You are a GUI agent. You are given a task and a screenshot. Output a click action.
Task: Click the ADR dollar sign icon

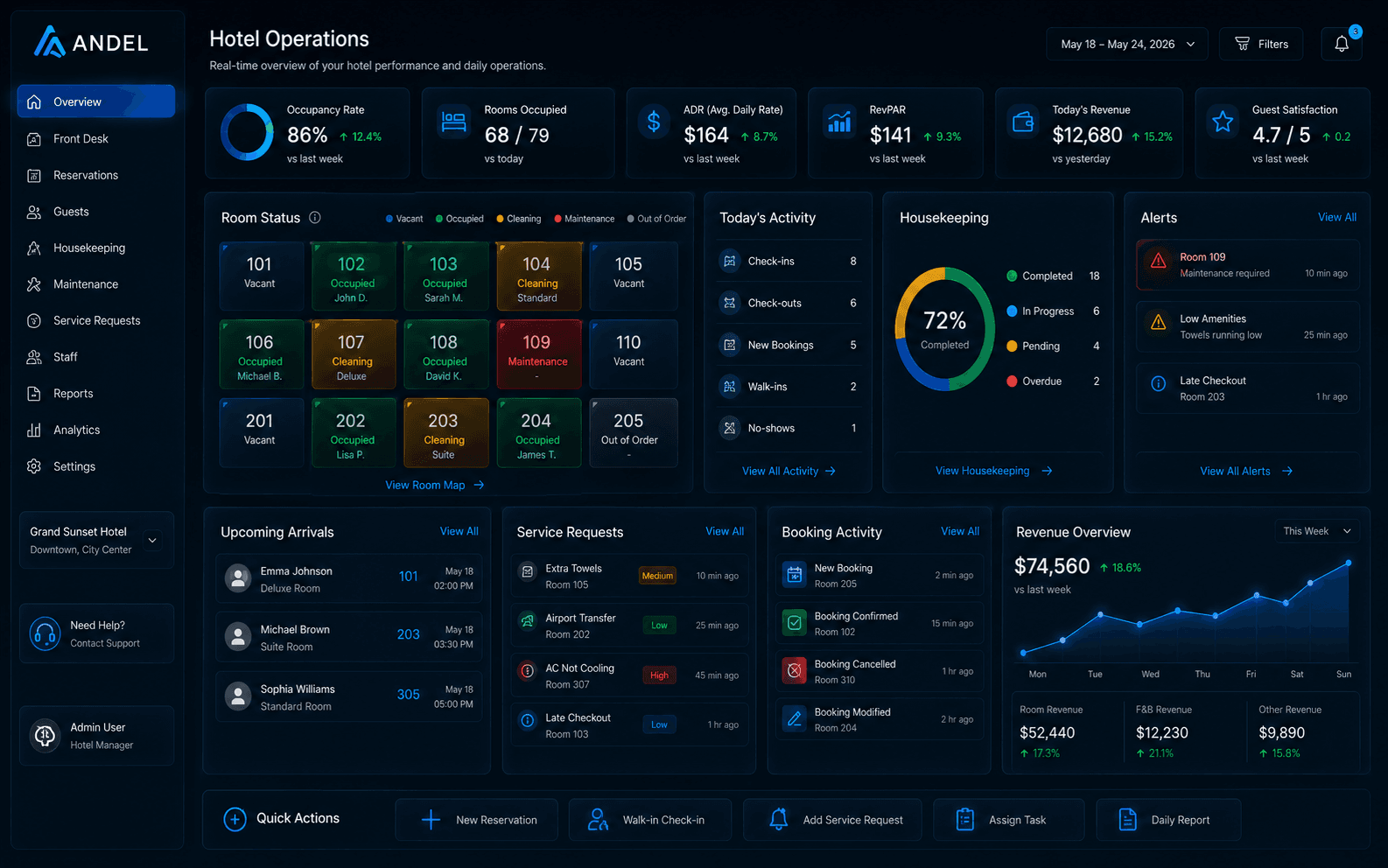654,122
